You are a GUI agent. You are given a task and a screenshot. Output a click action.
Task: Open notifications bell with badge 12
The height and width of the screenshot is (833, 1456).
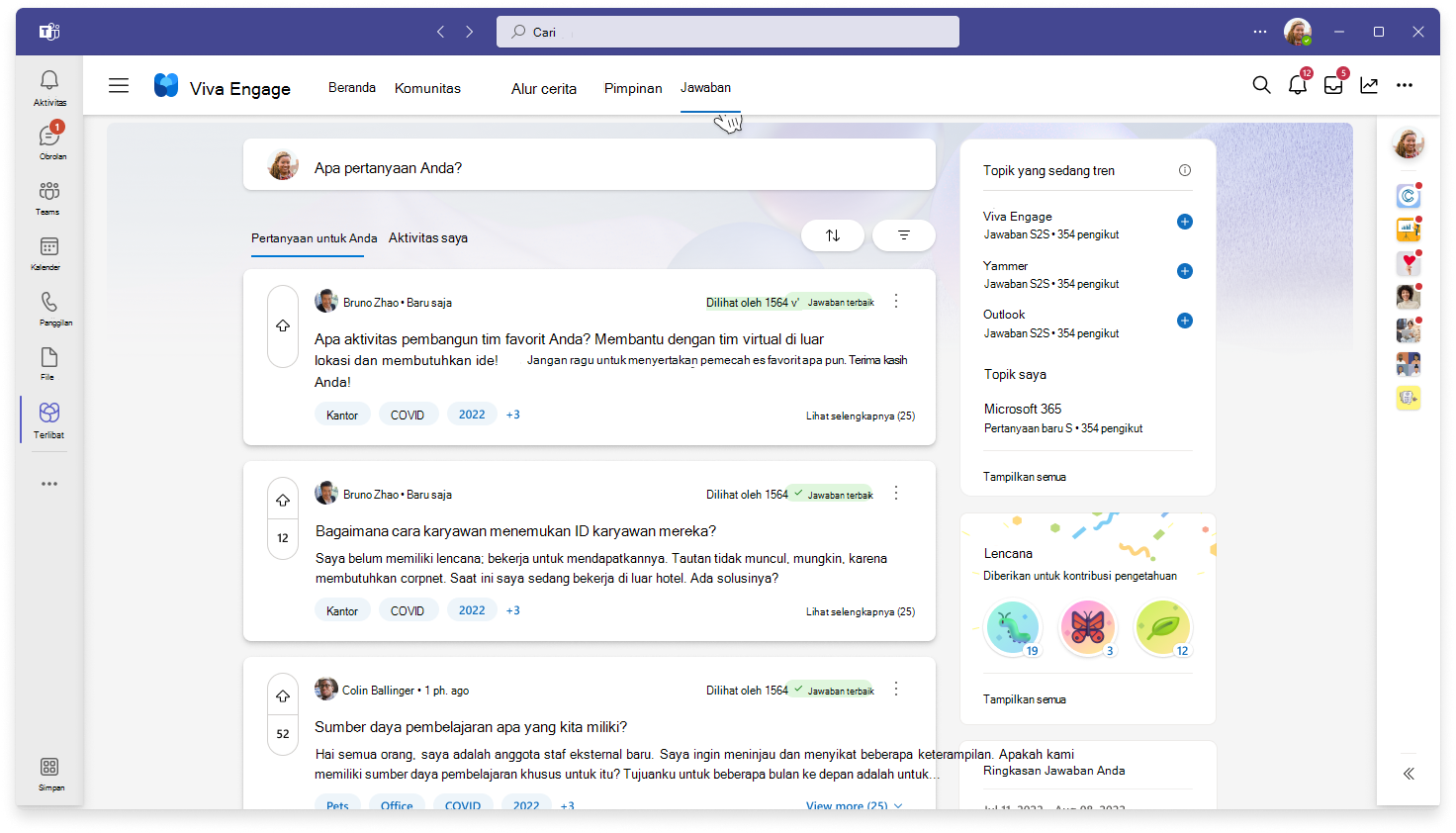click(1298, 85)
